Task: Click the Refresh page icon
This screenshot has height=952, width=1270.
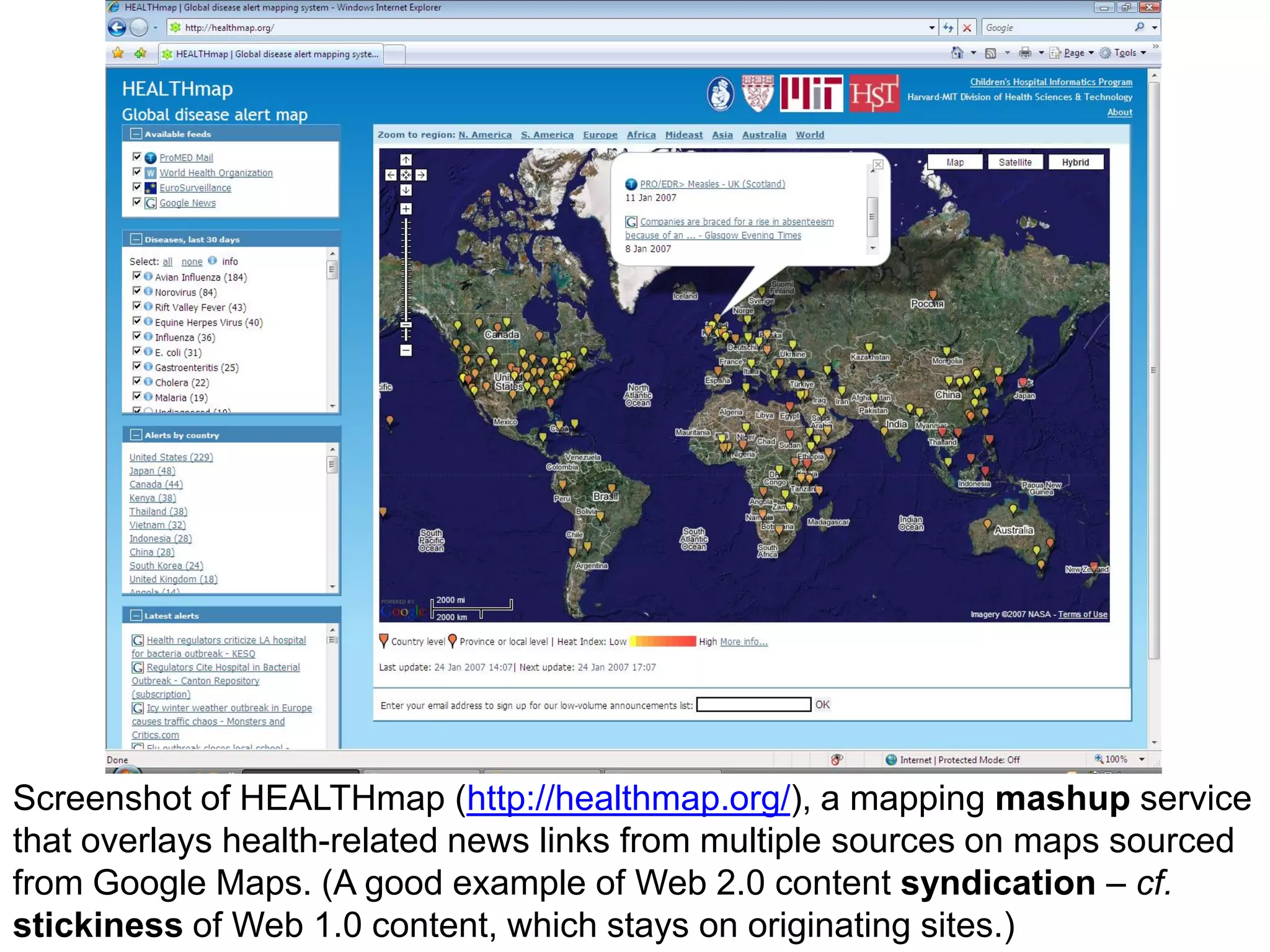Action: (x=948, y=27)
